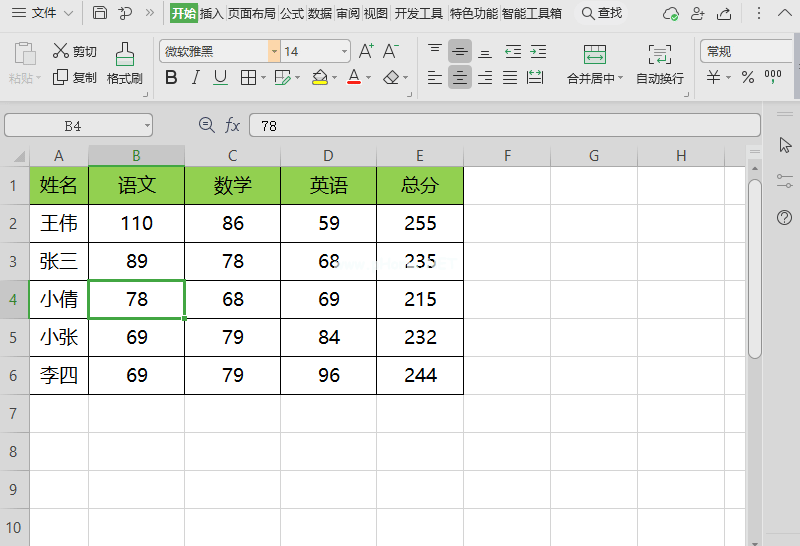Toggle italic formatting with I
Image resolution: width=800 pixels, height=546 pixels.
tap(195, 78)
